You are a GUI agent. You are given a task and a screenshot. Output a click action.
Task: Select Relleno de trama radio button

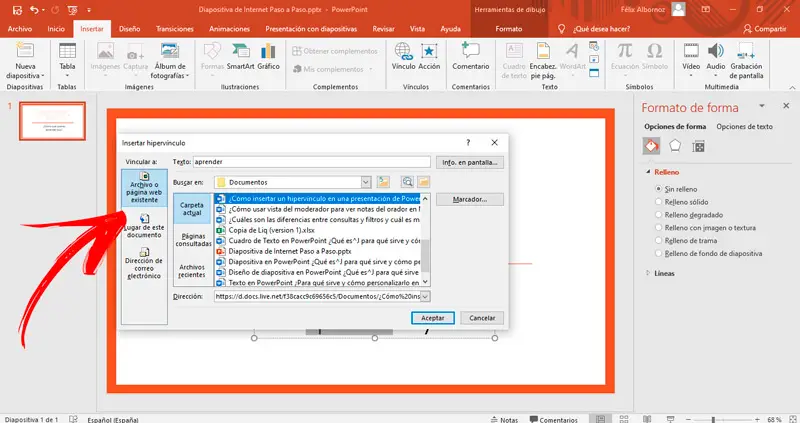(658, 240)
